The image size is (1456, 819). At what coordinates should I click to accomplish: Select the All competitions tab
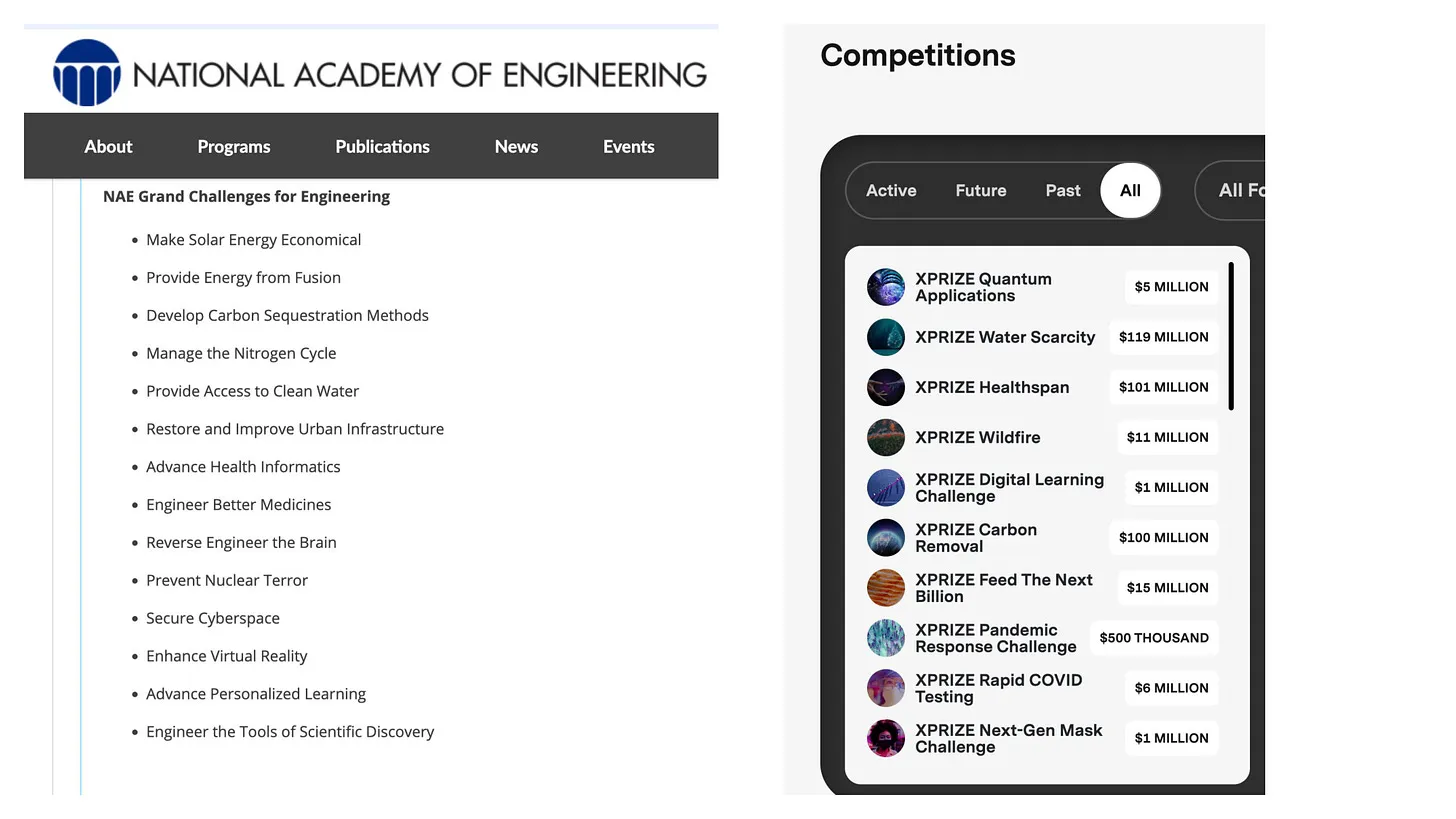point(1130,190)
